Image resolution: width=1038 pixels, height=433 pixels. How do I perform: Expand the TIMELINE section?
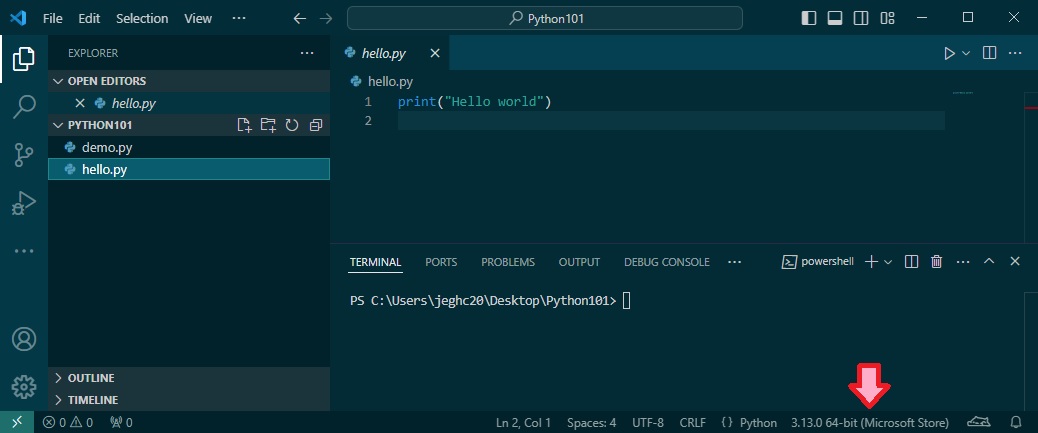[x=91, y=398]
